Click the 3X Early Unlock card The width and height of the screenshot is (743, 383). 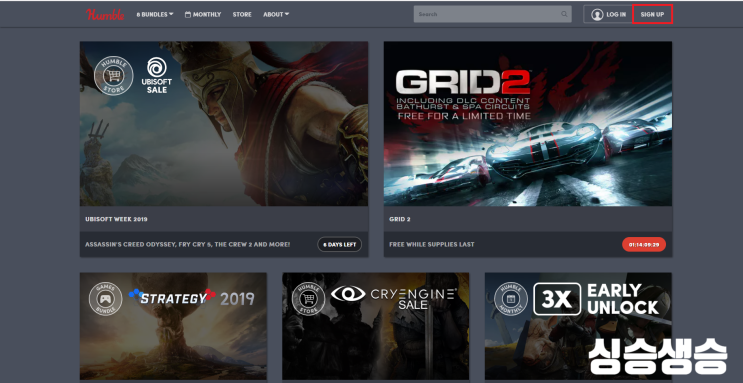578,326
